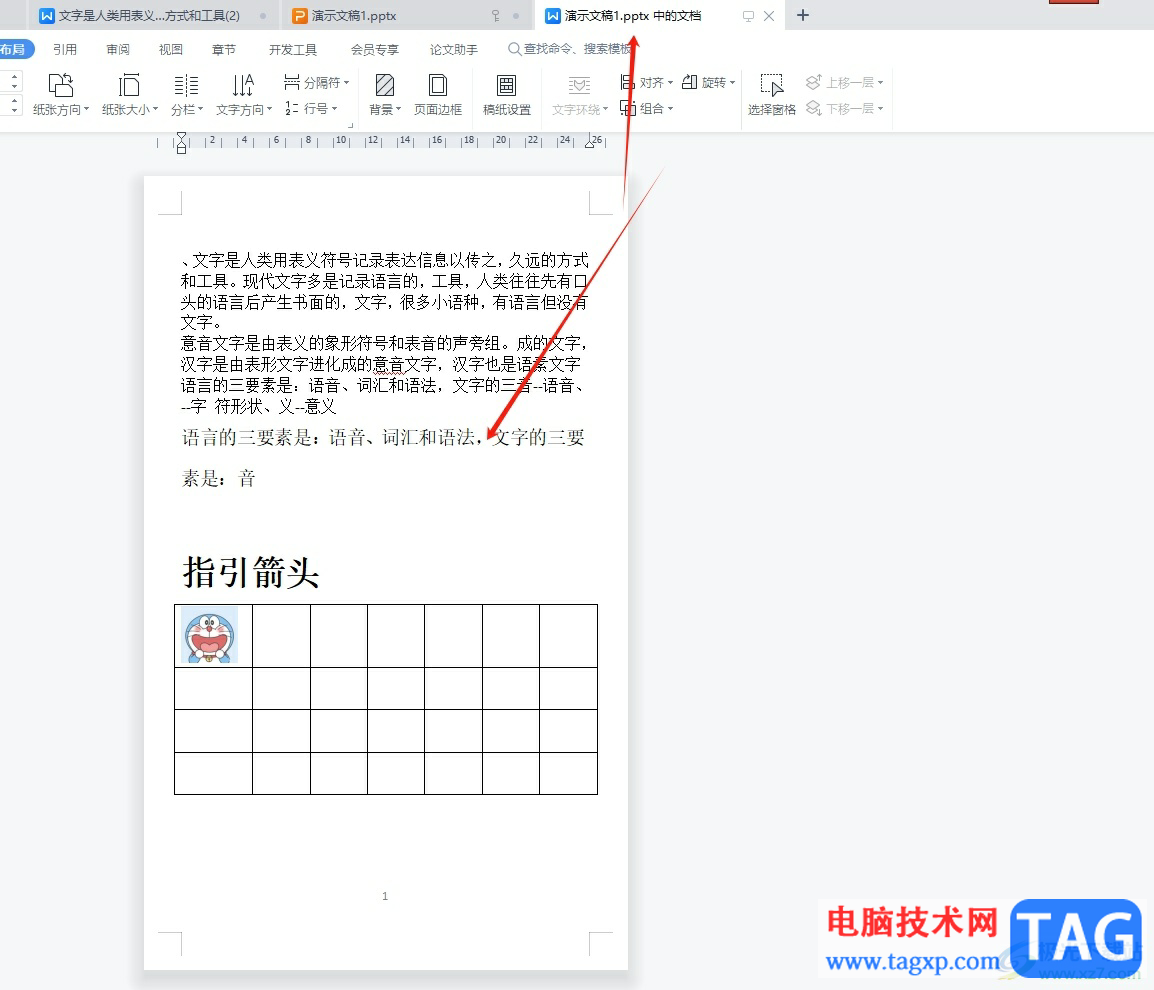Expand the columns (分栏) dropdown arrow
Screen dimensions: 1154x990
(200, 109)
